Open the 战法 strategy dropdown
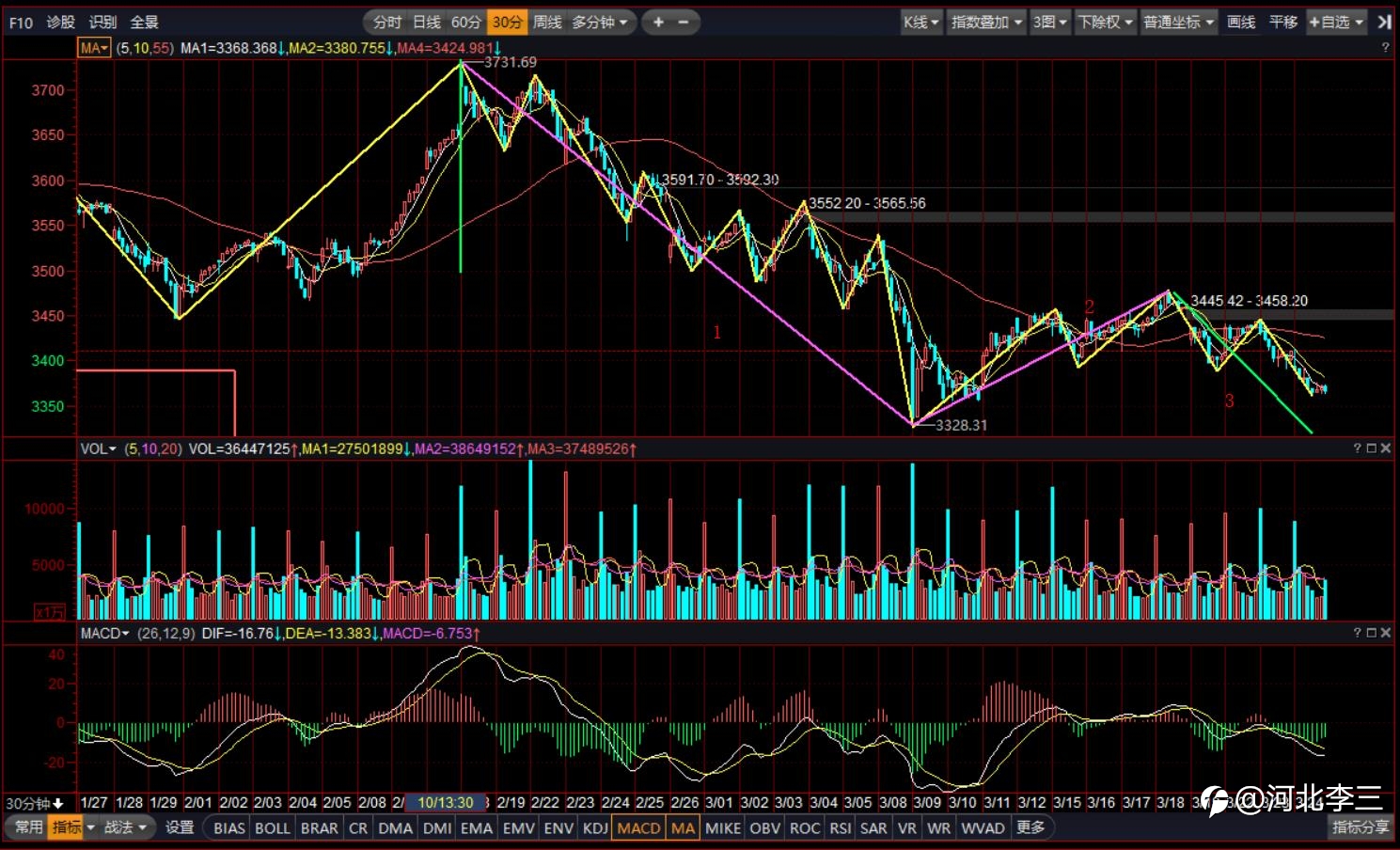This screenshot has width=1400, height=850. point(125,827)
